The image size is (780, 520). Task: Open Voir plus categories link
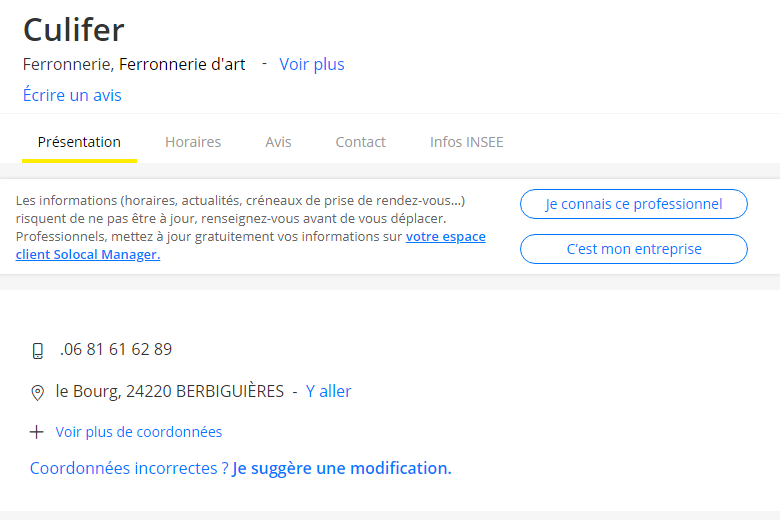[311, 64]
